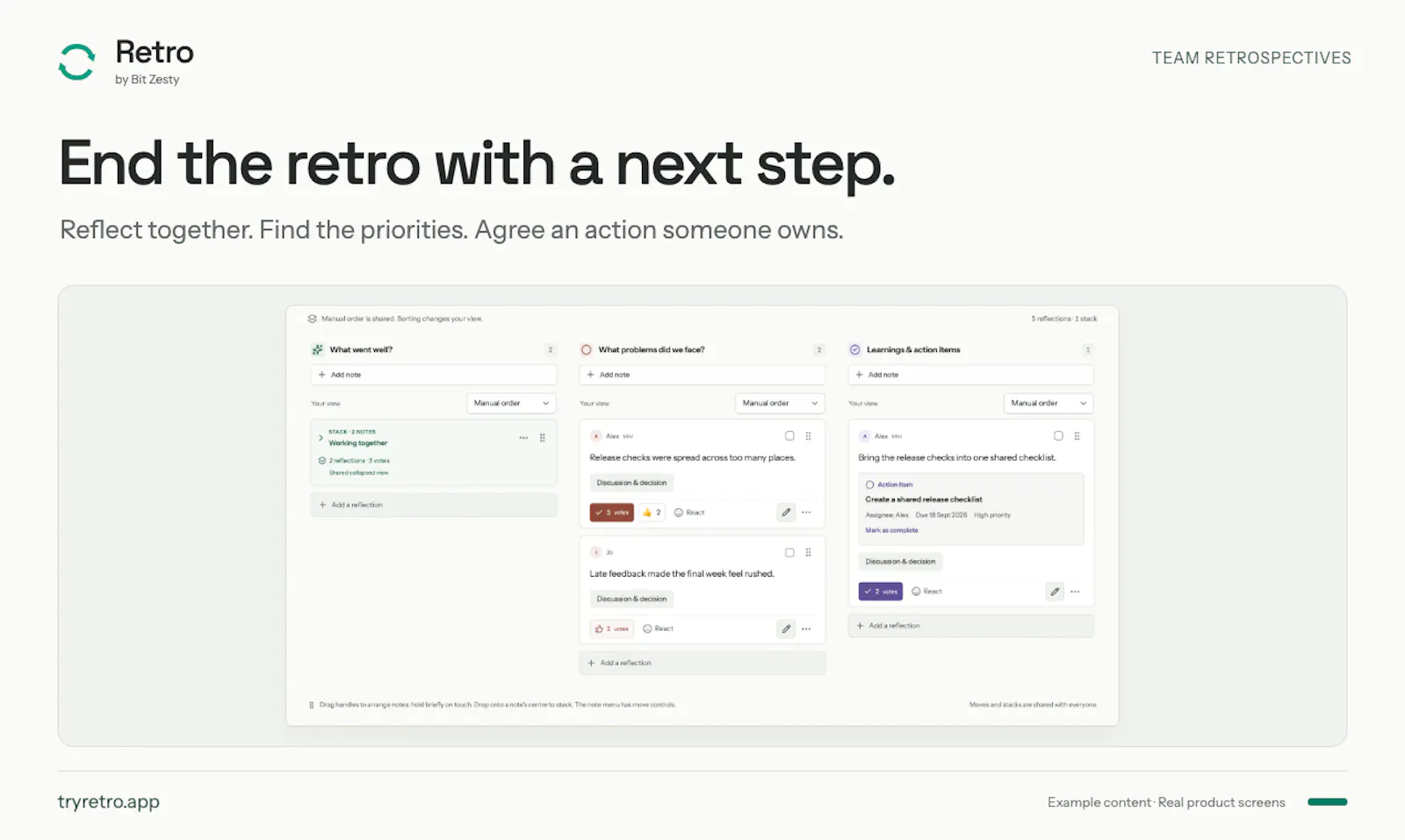The image size is (1405, 840).
Task: Click Add a reflection under Late feedback note
Action: (702, 663)
